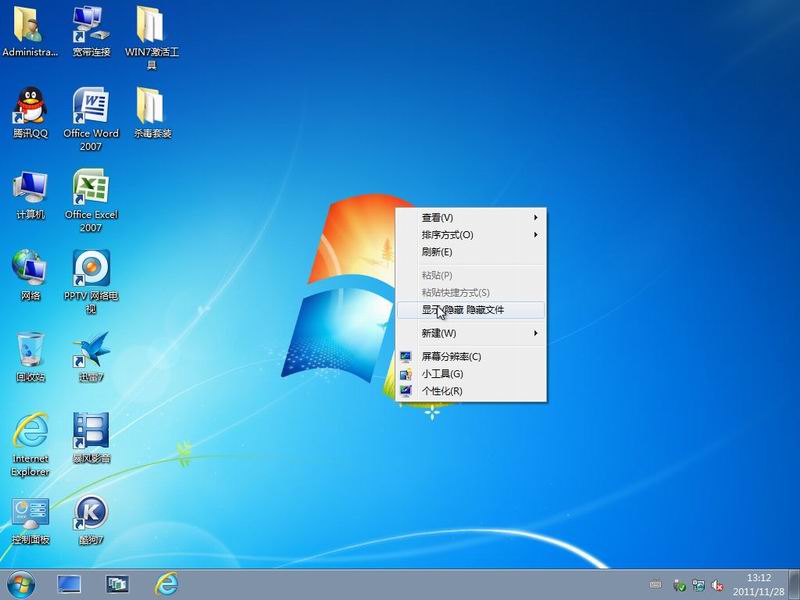Open 小工具(G) from the context menu
Viewport: 800px width, 600px height.
(x=471, y=374)
